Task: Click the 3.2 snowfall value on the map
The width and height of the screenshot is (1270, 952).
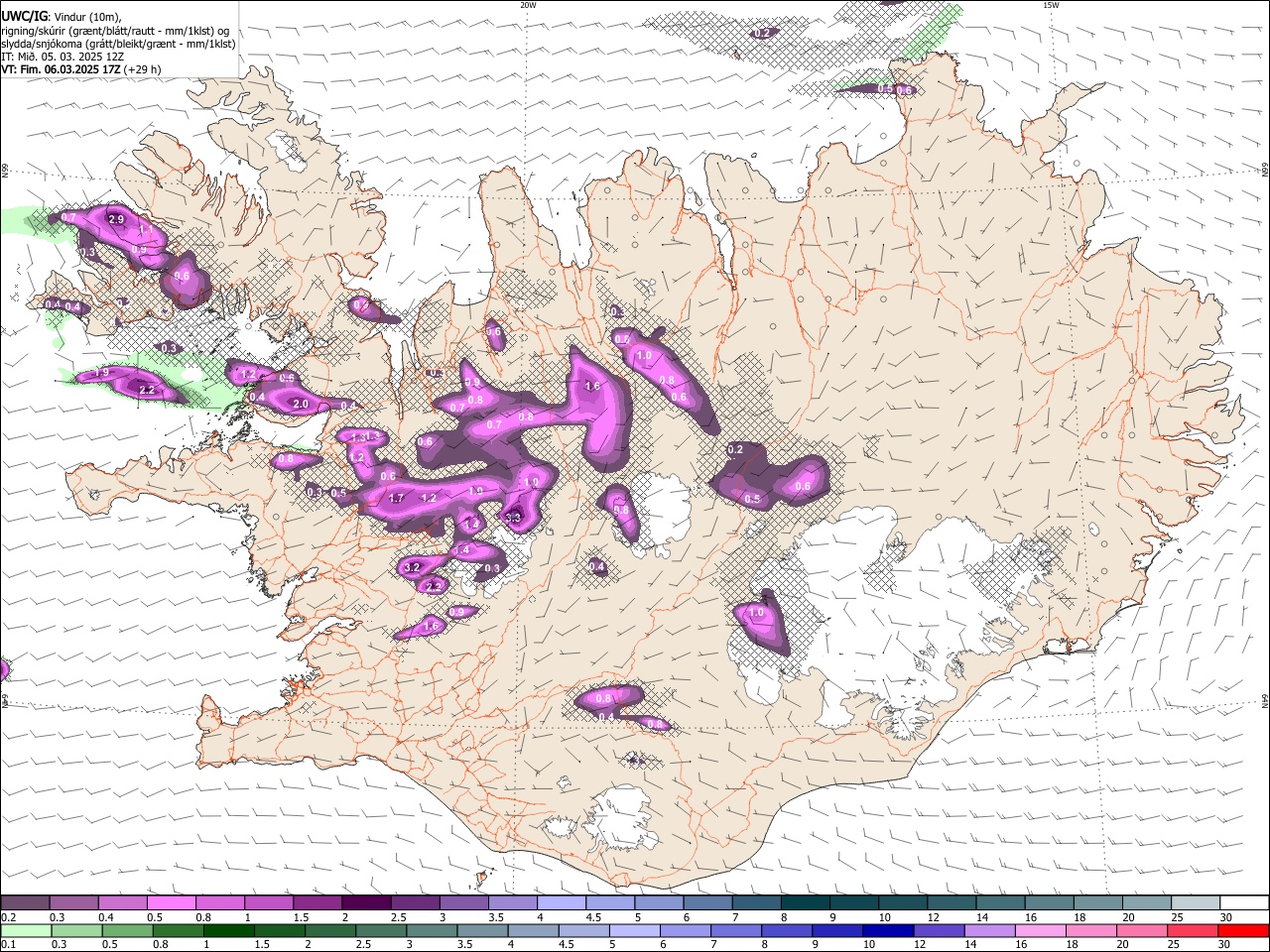Action: point(413,567)
